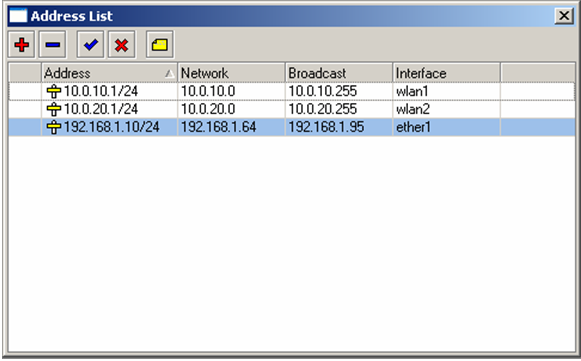Click the address icon beside 10.0.20.1/24
This screenshot has height=361, width=581.
click(54, 109)
